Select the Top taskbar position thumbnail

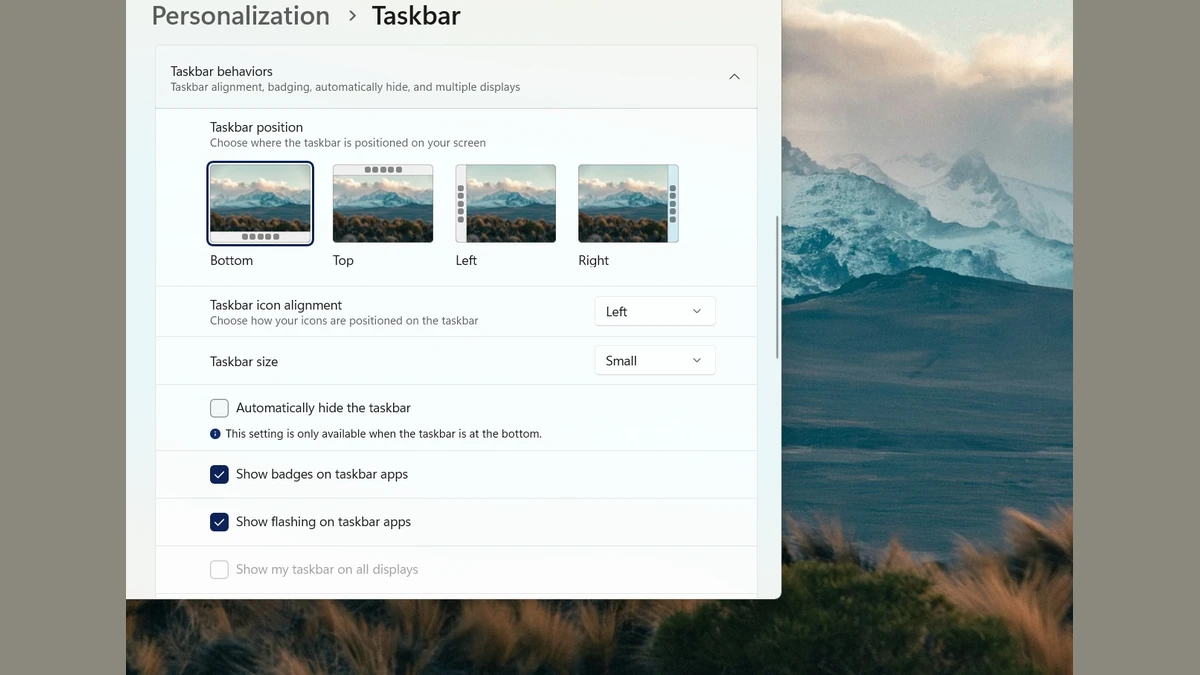pyautogui.click(x=383, y=203)
